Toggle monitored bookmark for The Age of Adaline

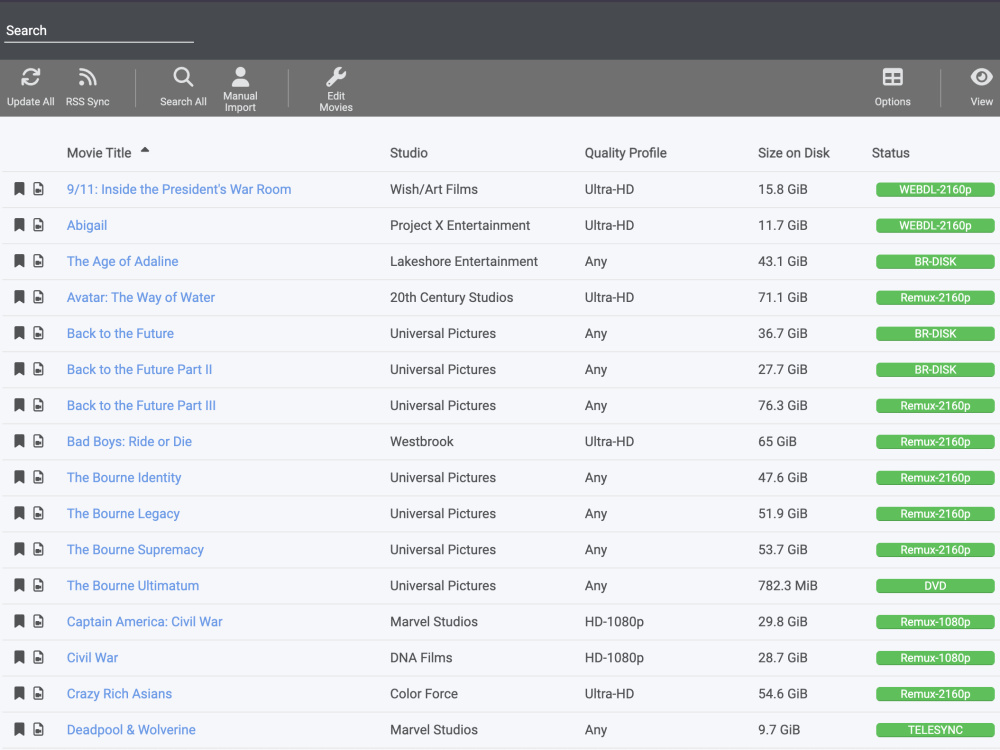click(x=19, y=261)
